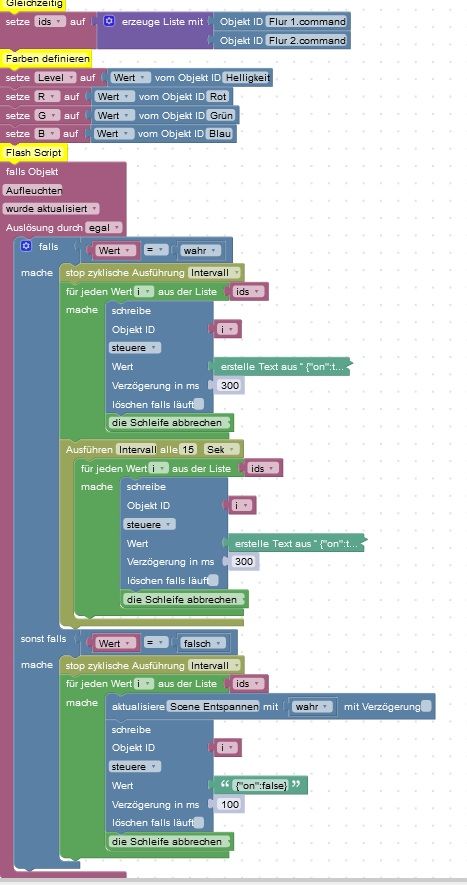Open the 'Level' variable dropdown
This screenshot has width=467, height=885.
[55, 77]
